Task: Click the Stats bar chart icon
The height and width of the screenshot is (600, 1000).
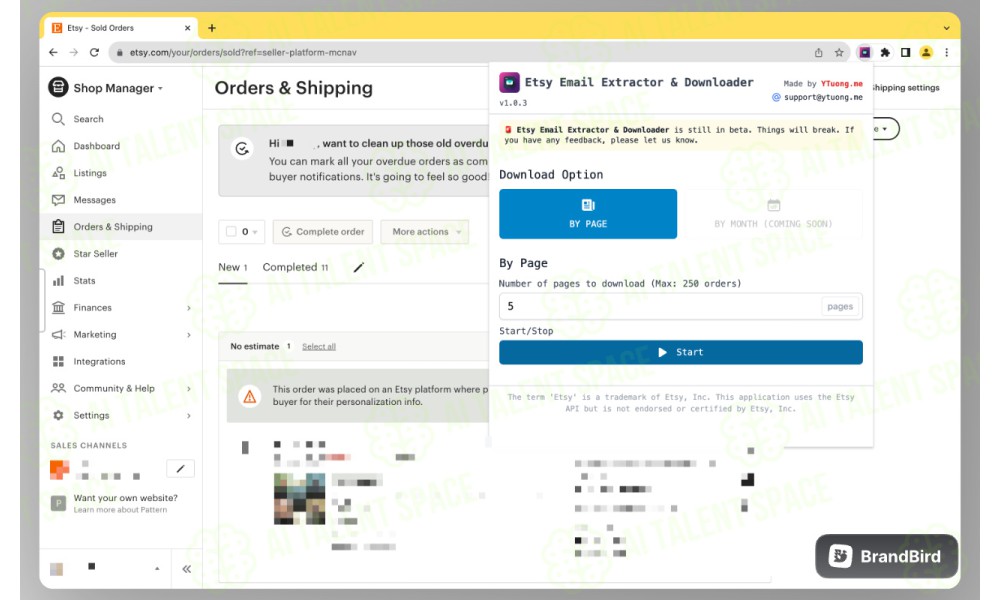Action: point(58,281)
